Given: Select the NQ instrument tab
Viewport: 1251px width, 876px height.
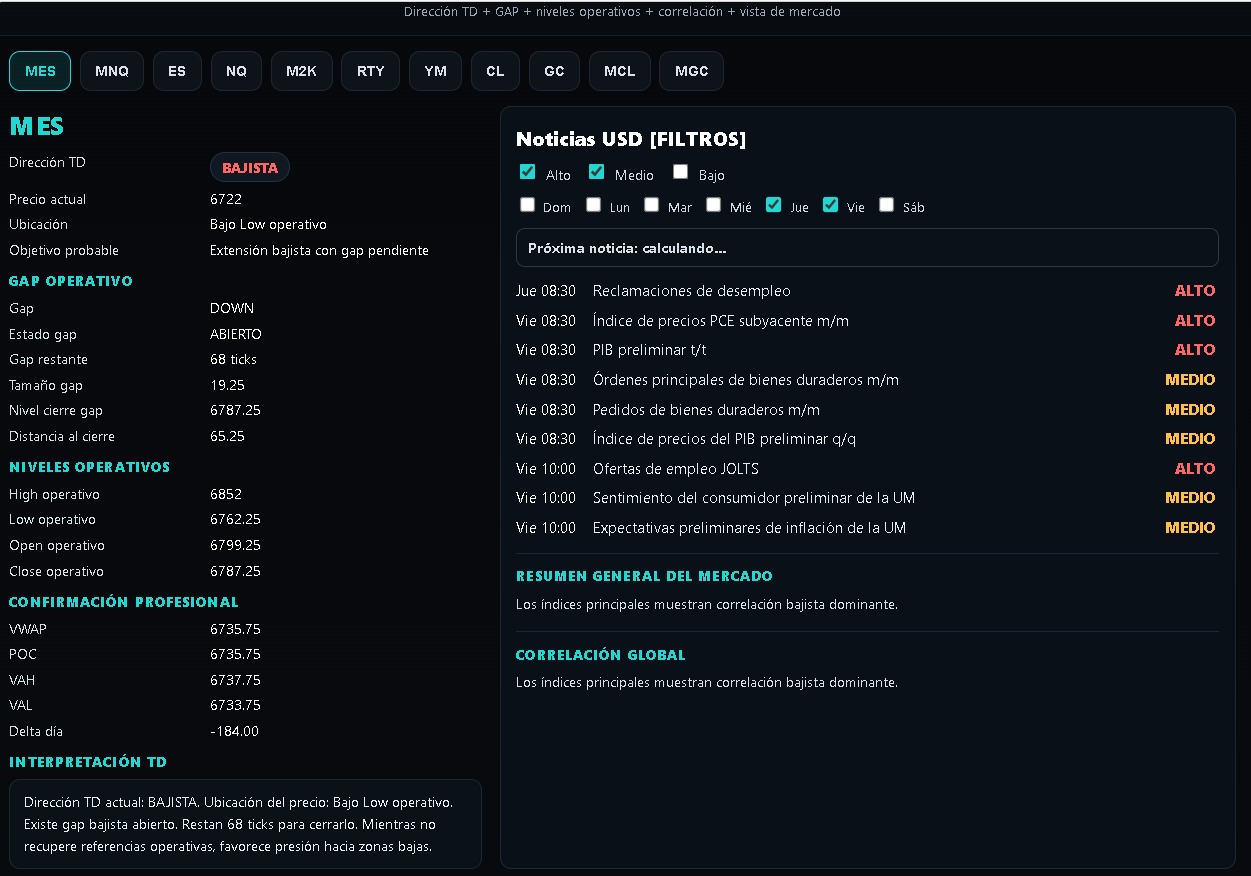Looking at the screenshot, I should (236, 71).
